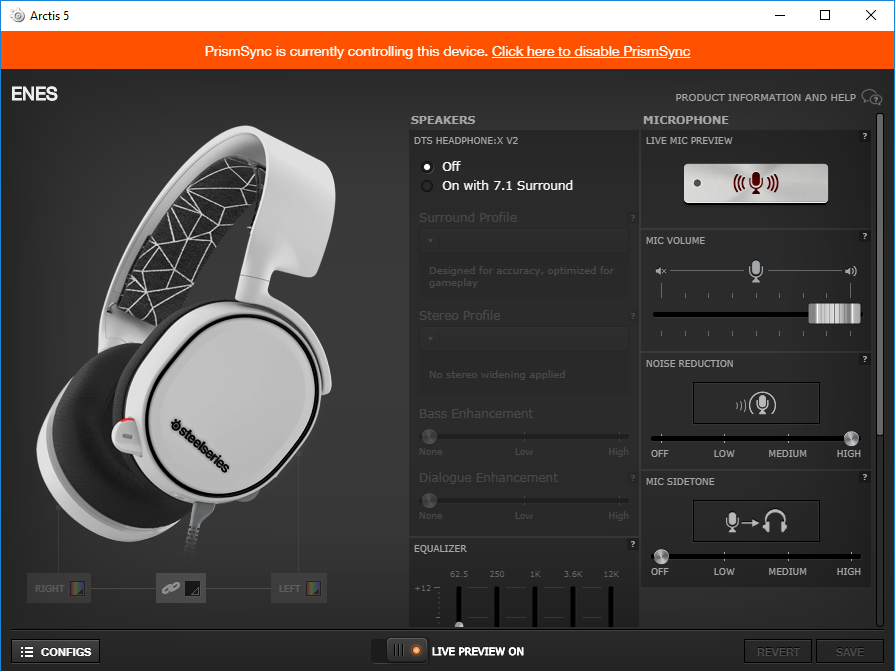895x671 pixels.
Task: Close the Arctis 5 window
Action: tap(870, 15)
